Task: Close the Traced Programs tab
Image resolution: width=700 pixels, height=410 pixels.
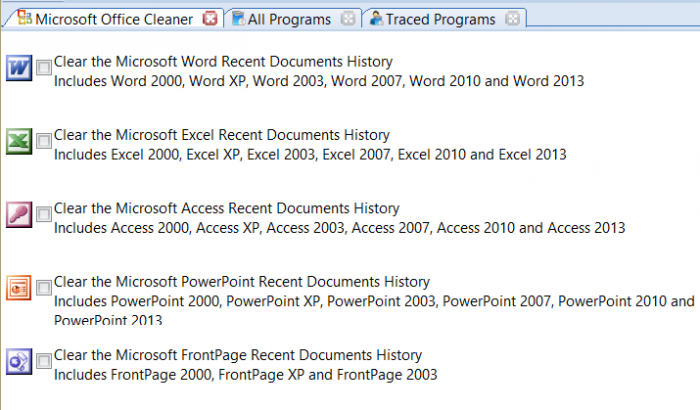Action: 512,18
